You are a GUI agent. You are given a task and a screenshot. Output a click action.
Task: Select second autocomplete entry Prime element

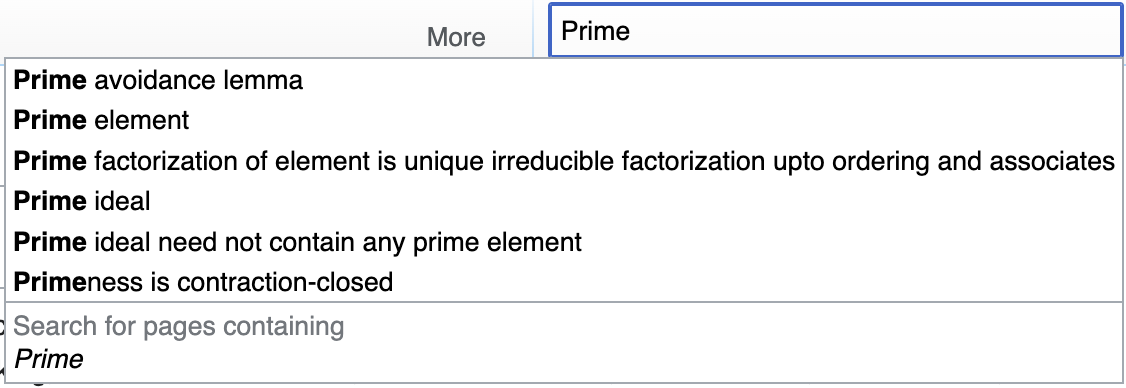pos(564,120)
